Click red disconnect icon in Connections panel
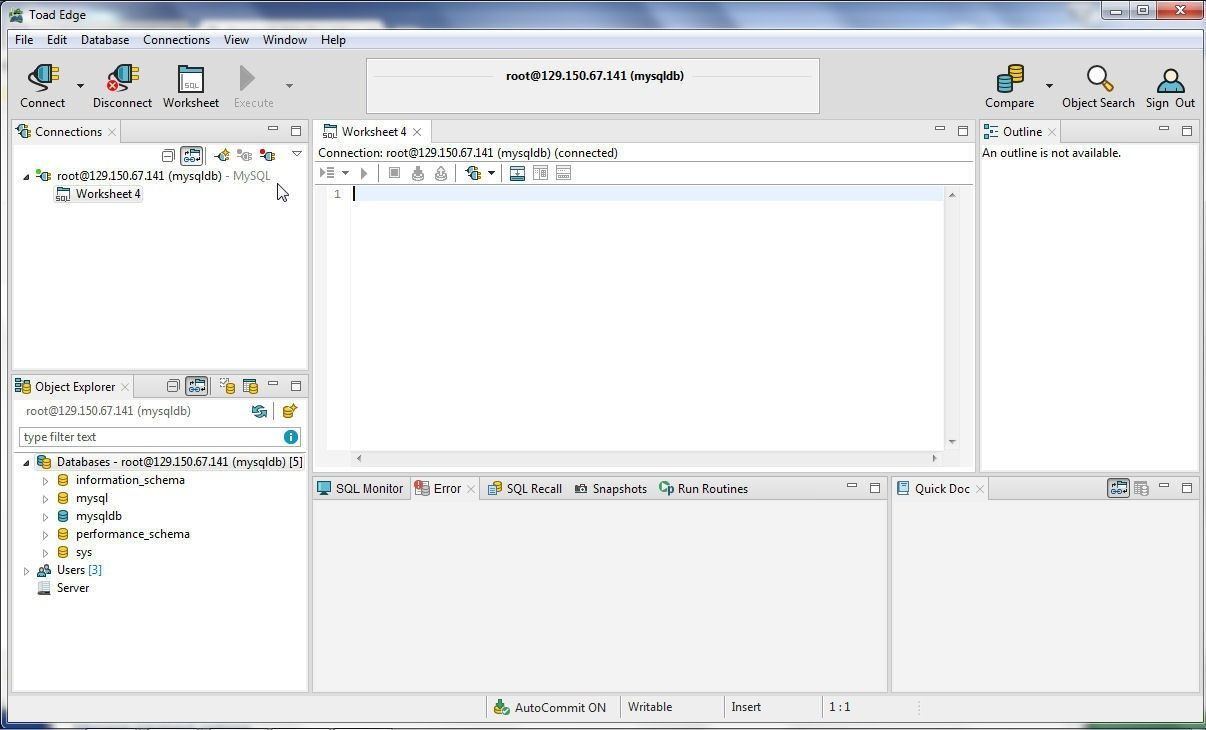 (267, 155)
